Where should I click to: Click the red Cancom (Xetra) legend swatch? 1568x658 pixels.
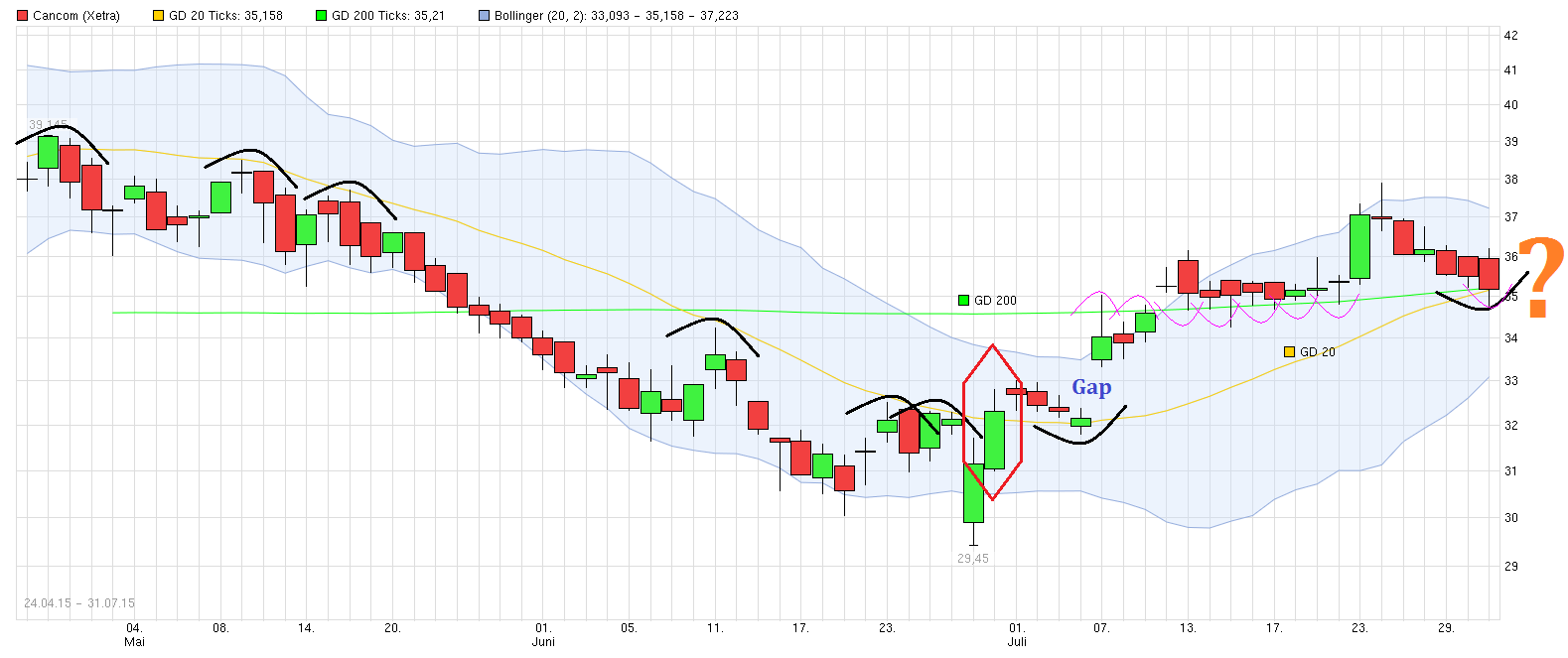pos(23,16)
